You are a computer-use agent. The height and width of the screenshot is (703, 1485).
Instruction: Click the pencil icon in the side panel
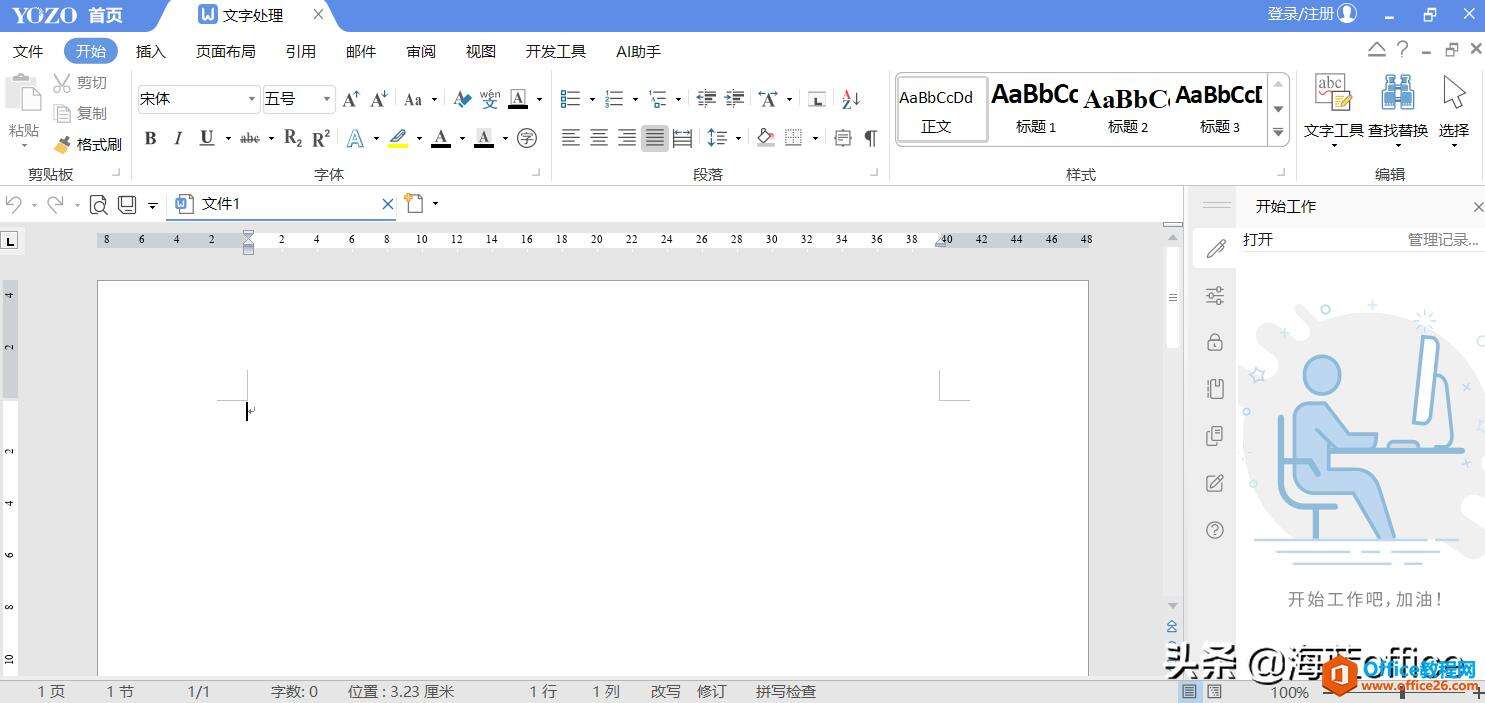[x=1216, y=248]
